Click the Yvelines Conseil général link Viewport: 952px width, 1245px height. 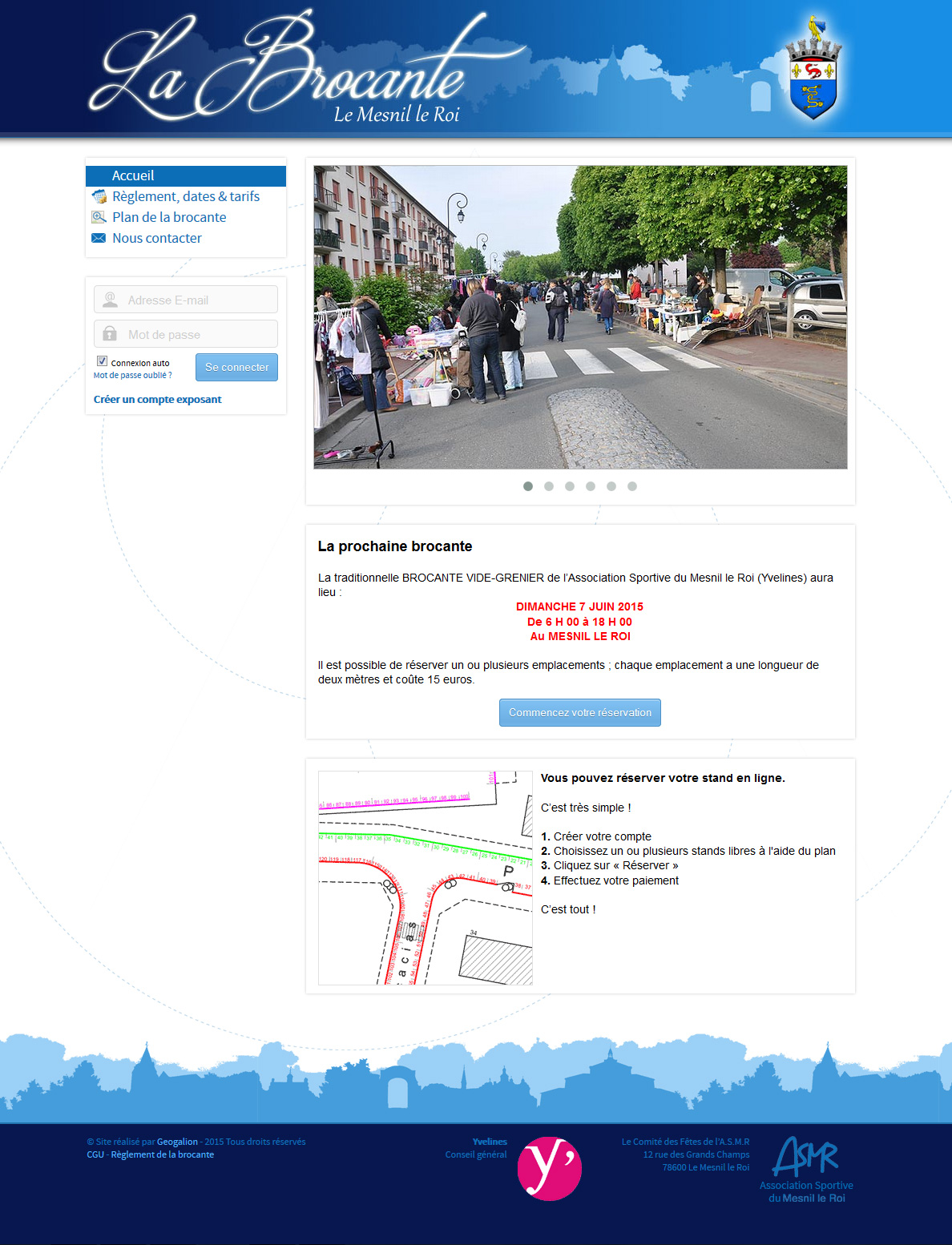point(476,1148)
